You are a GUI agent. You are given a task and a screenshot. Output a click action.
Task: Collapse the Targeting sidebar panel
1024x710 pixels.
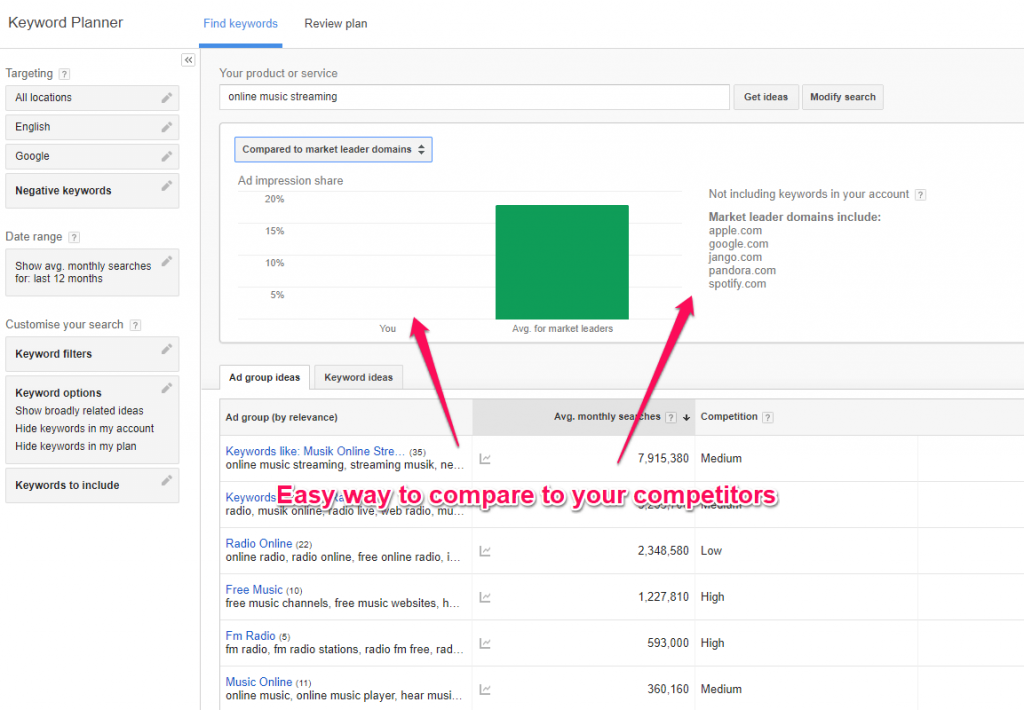coord(188,60)
